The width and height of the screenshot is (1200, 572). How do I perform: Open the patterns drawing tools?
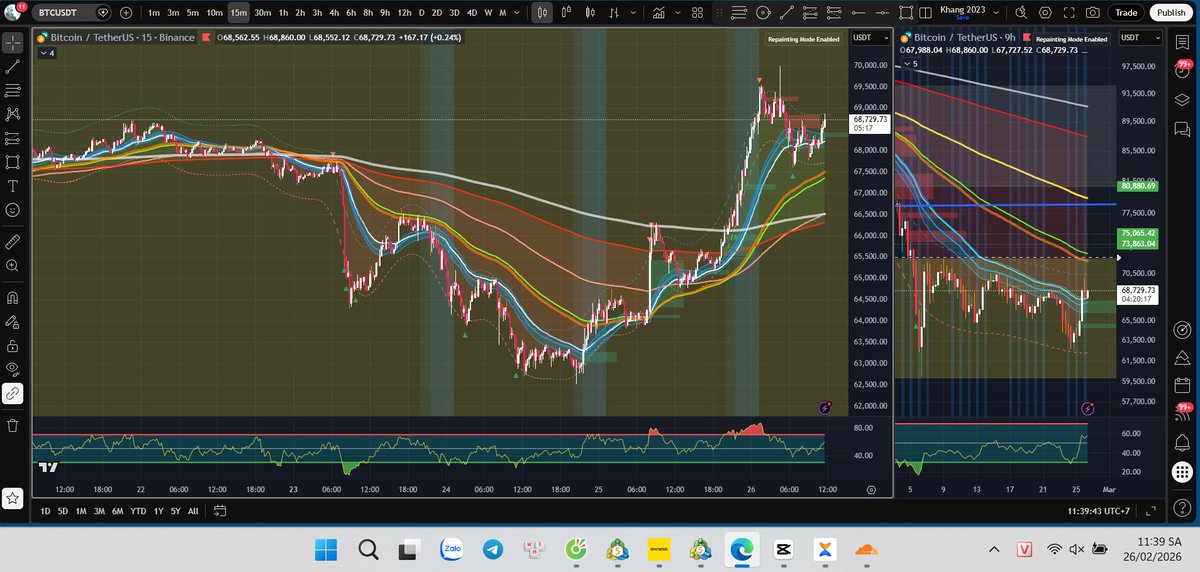click(13, 115)
